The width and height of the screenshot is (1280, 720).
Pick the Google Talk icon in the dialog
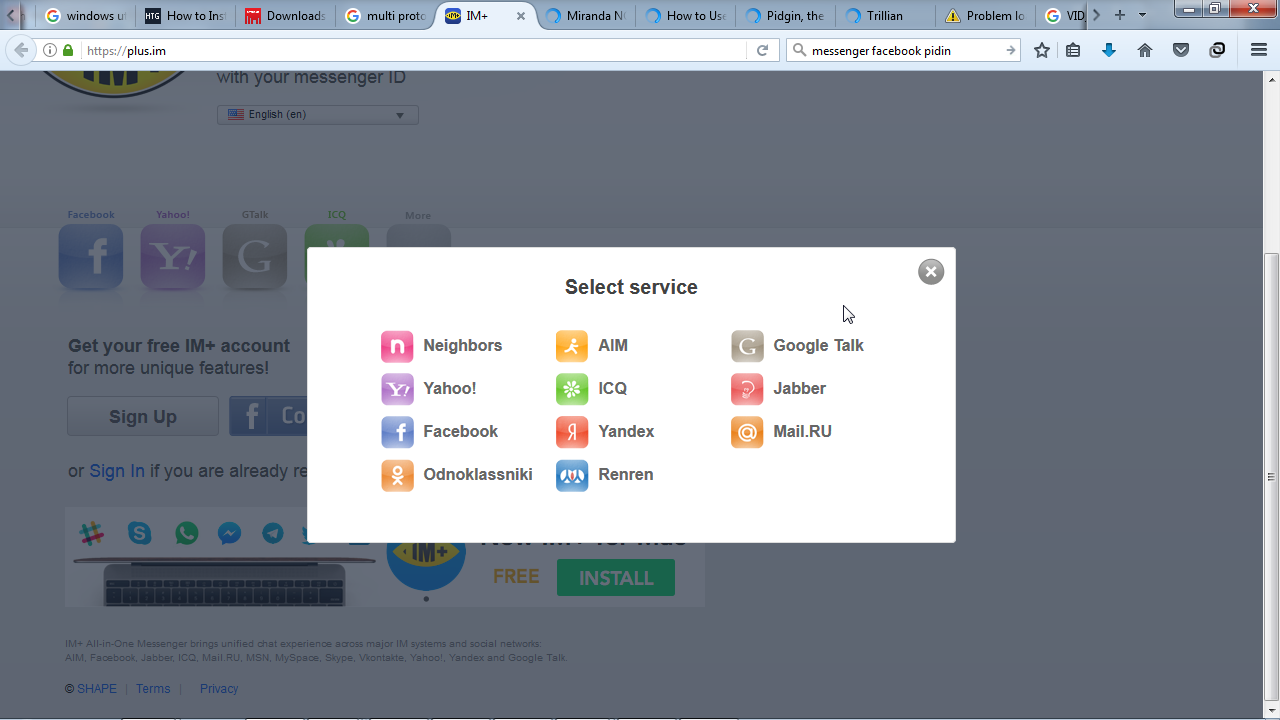click(747, 346)
